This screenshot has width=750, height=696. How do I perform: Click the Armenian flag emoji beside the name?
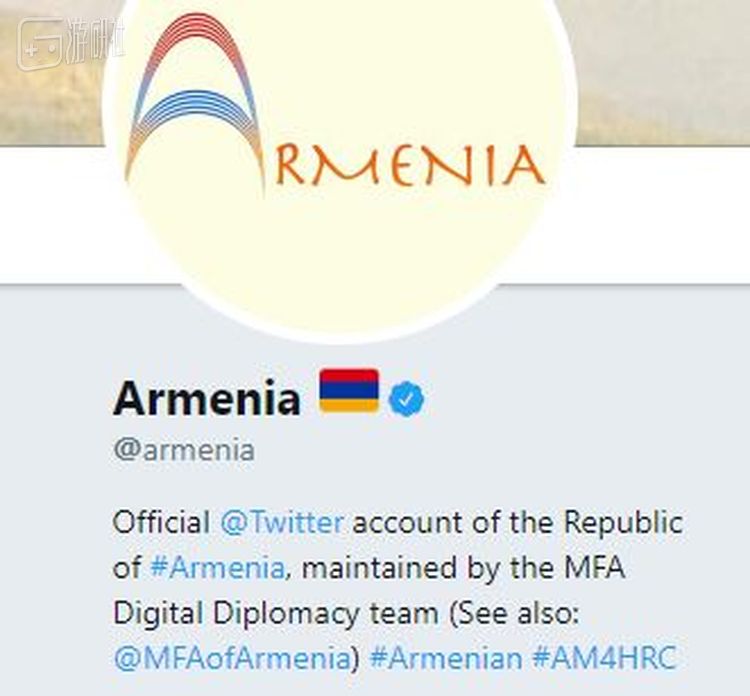[x=349, y=390]
